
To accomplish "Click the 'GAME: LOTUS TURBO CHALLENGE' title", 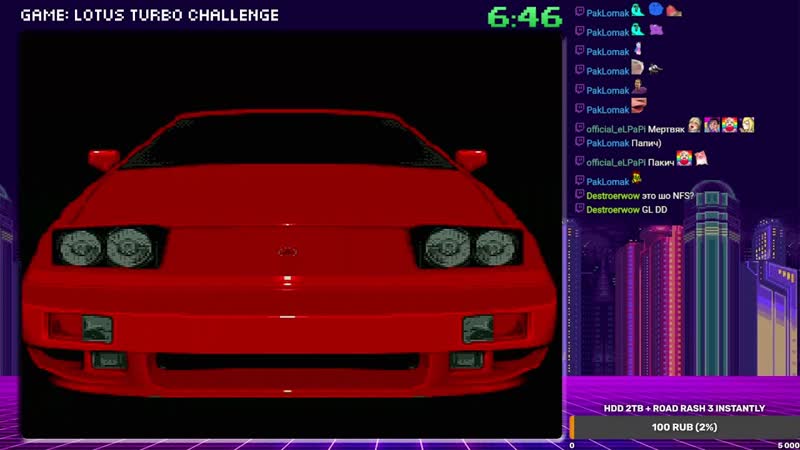I will click(149, 15).
